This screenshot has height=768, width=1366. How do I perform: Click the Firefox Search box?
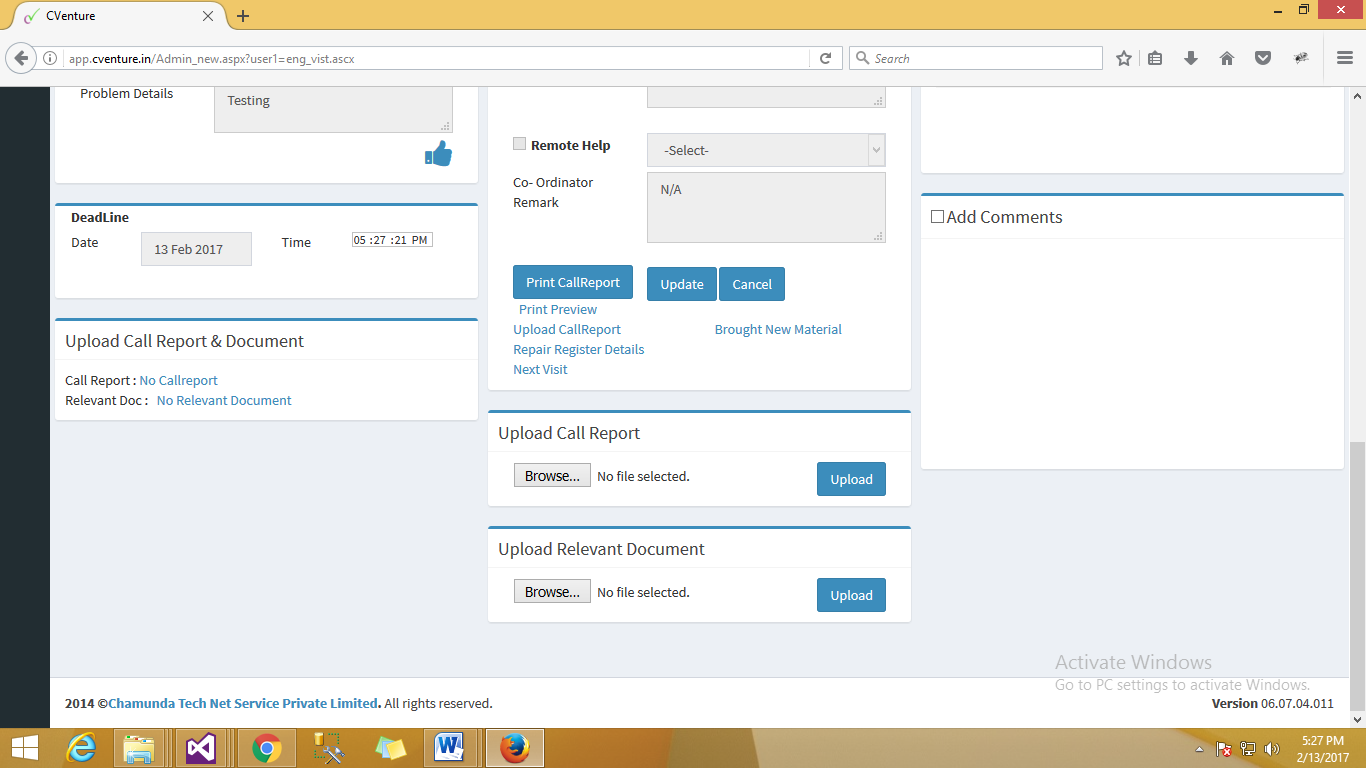pos(975,58)
